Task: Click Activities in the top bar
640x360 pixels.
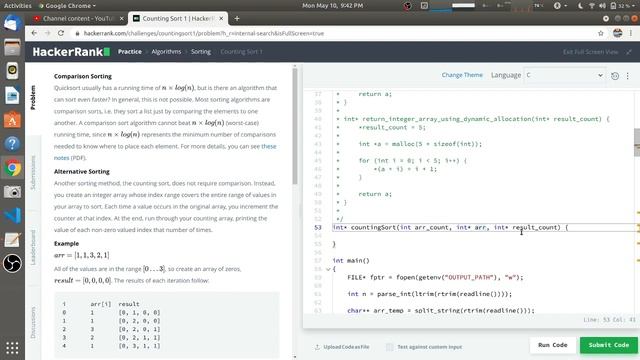Action: [x=18, y=6]
